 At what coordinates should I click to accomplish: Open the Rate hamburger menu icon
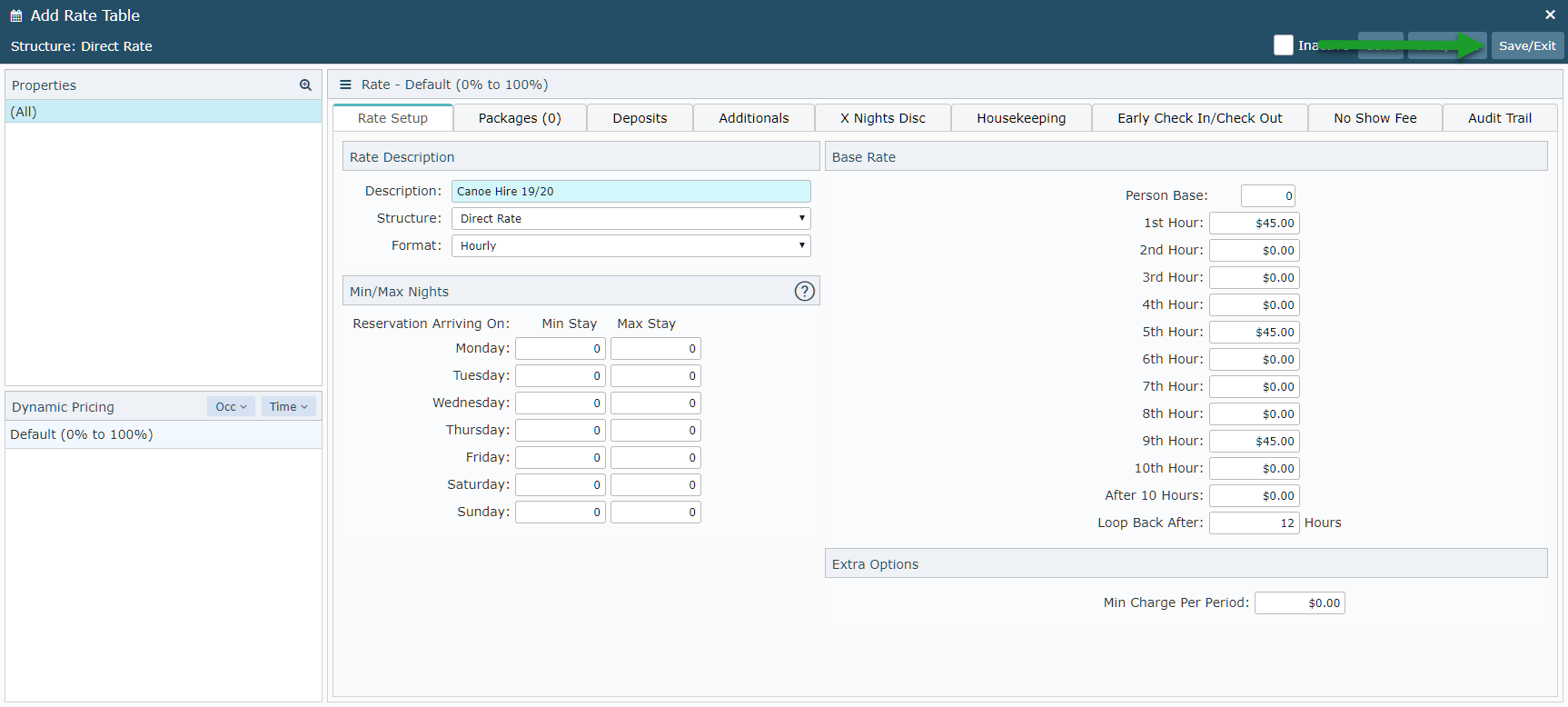tap(345, 85)
